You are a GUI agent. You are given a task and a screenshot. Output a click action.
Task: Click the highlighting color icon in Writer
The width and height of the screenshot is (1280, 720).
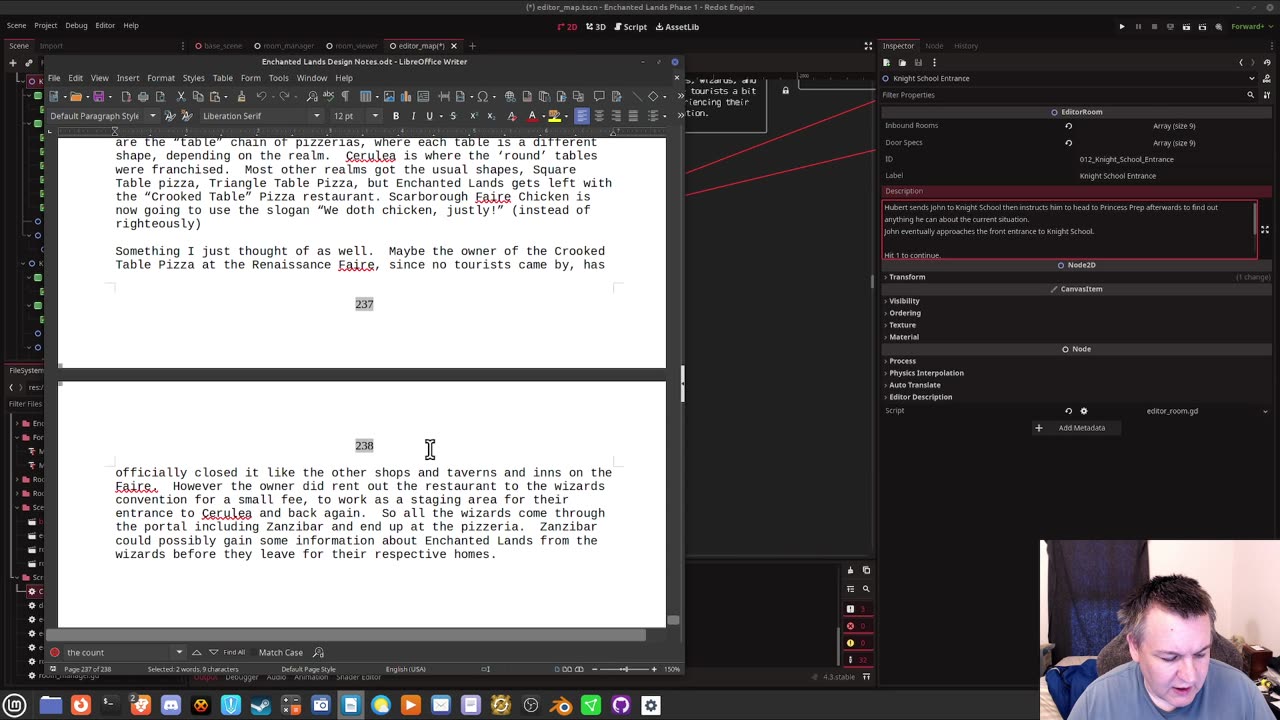[x=554, y=116]
